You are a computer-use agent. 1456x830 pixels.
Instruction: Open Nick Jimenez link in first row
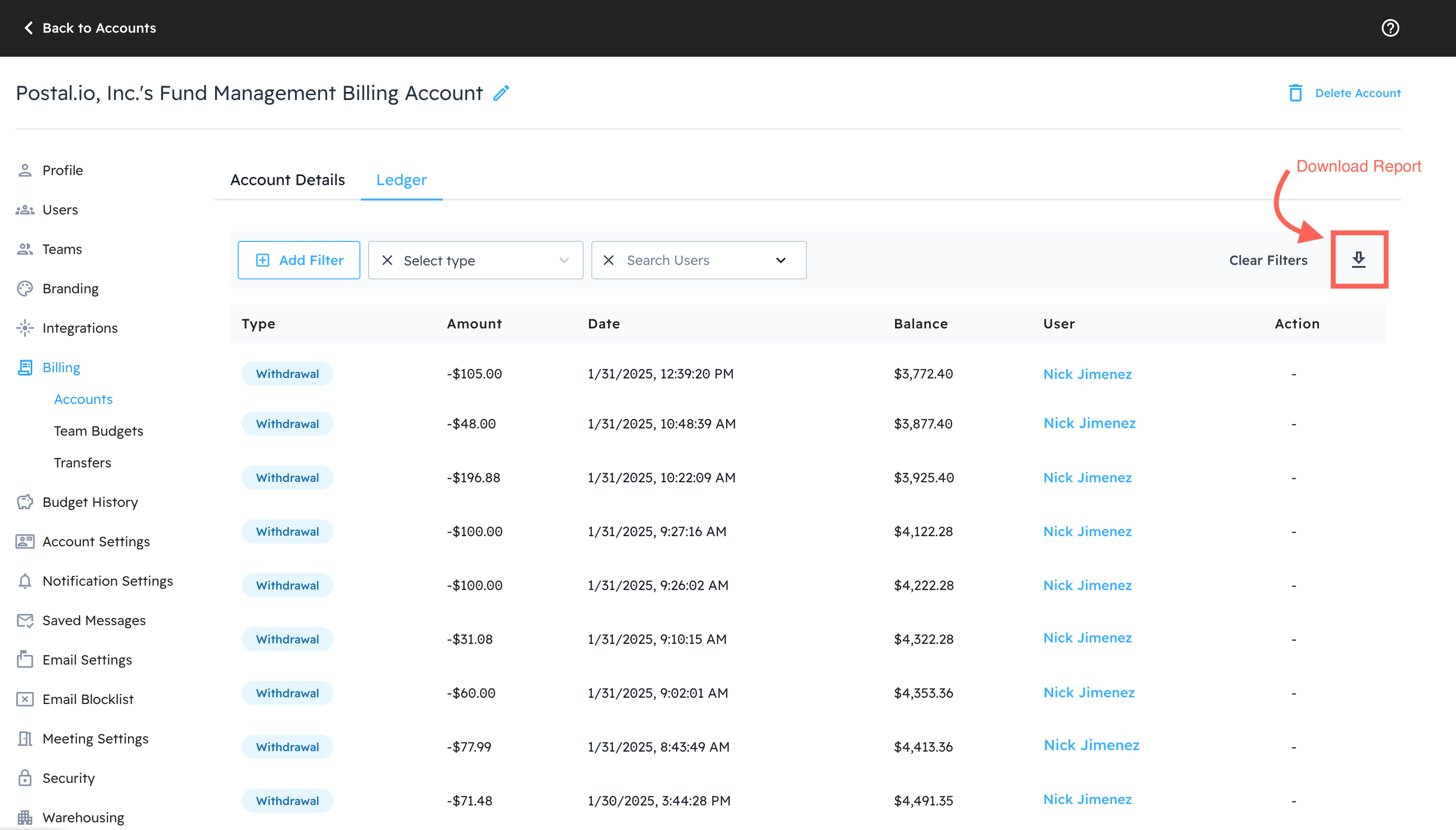pyautogui.click(x=1087, y=374)
